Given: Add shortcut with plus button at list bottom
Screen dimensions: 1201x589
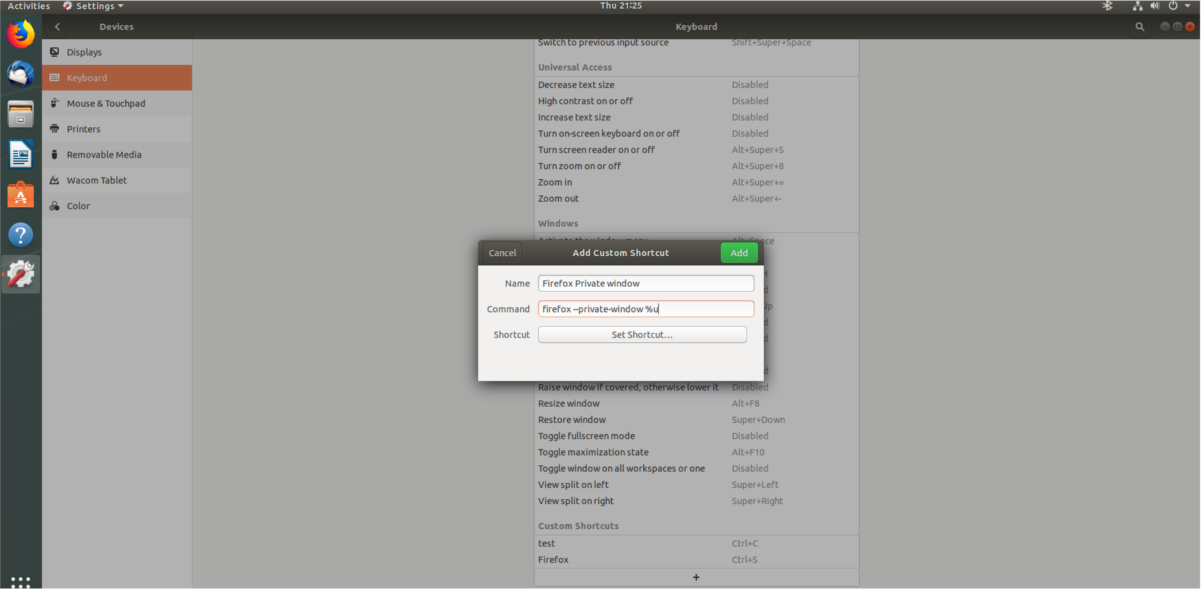Looking at the screenshot, I should tap(696, 577).
